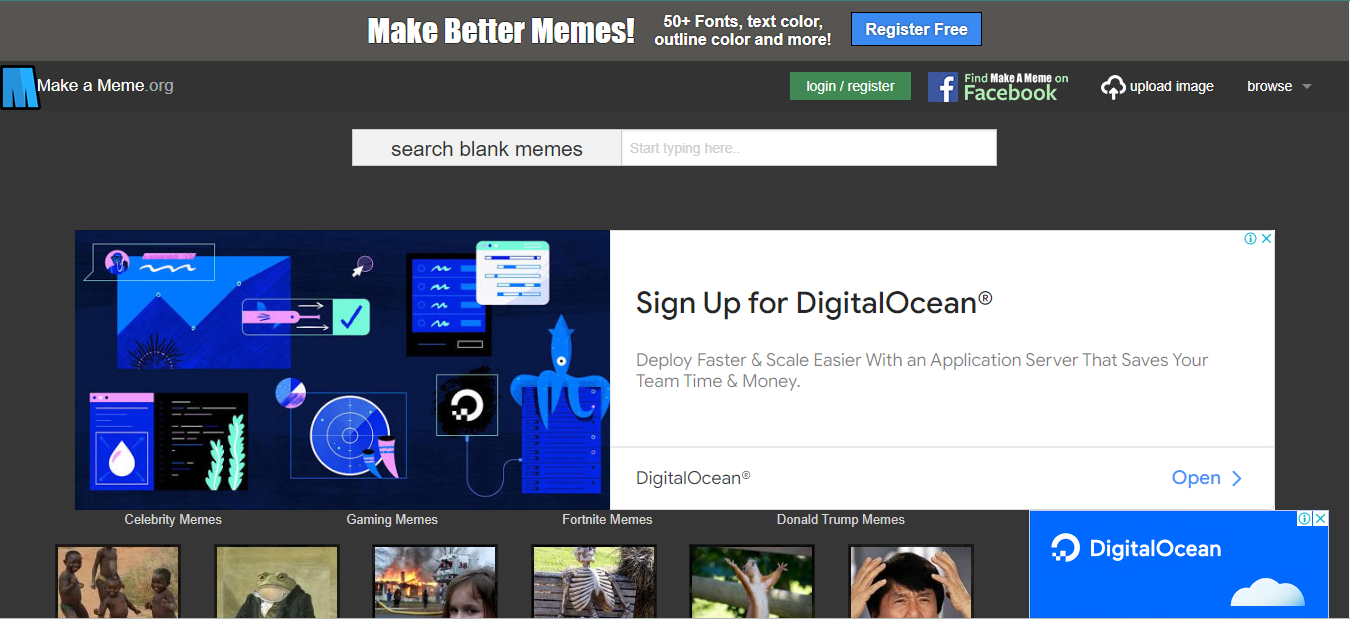Viewport: 1350px width, 619px height.
Task: Open the Celebrity Memes category
Action: tap(173, 520)
